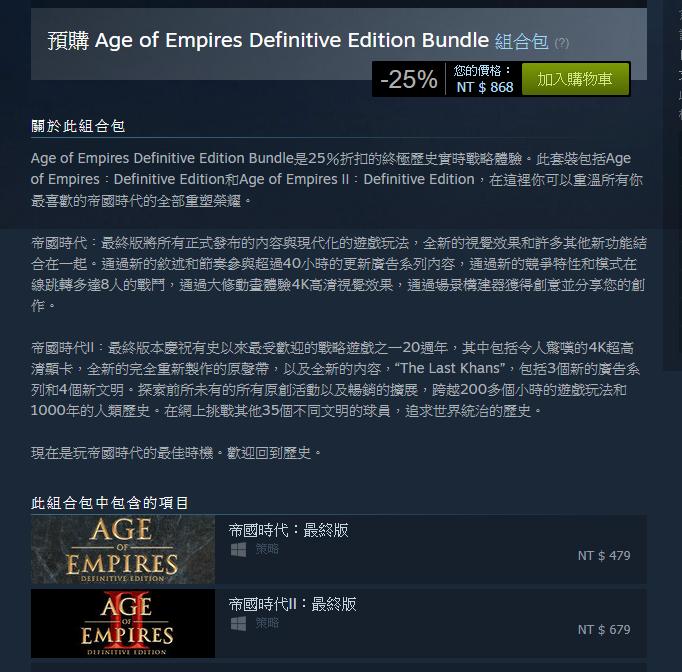
Task: Click the 組合包 bundle label link
Action: 521,42
